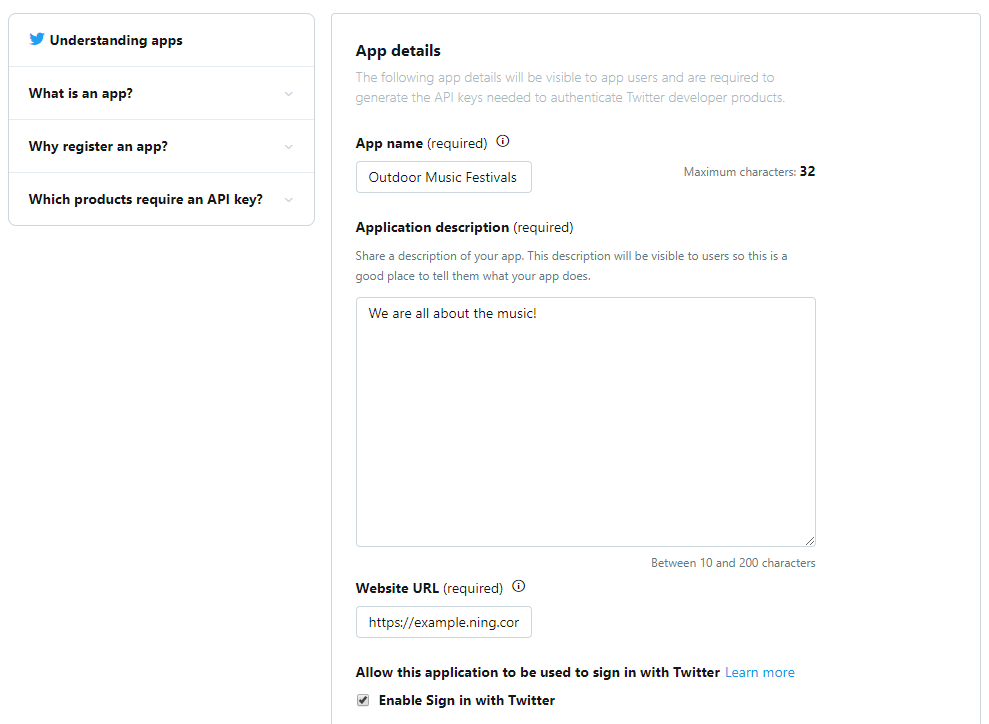Select the Website URL input field

point(443,622)
